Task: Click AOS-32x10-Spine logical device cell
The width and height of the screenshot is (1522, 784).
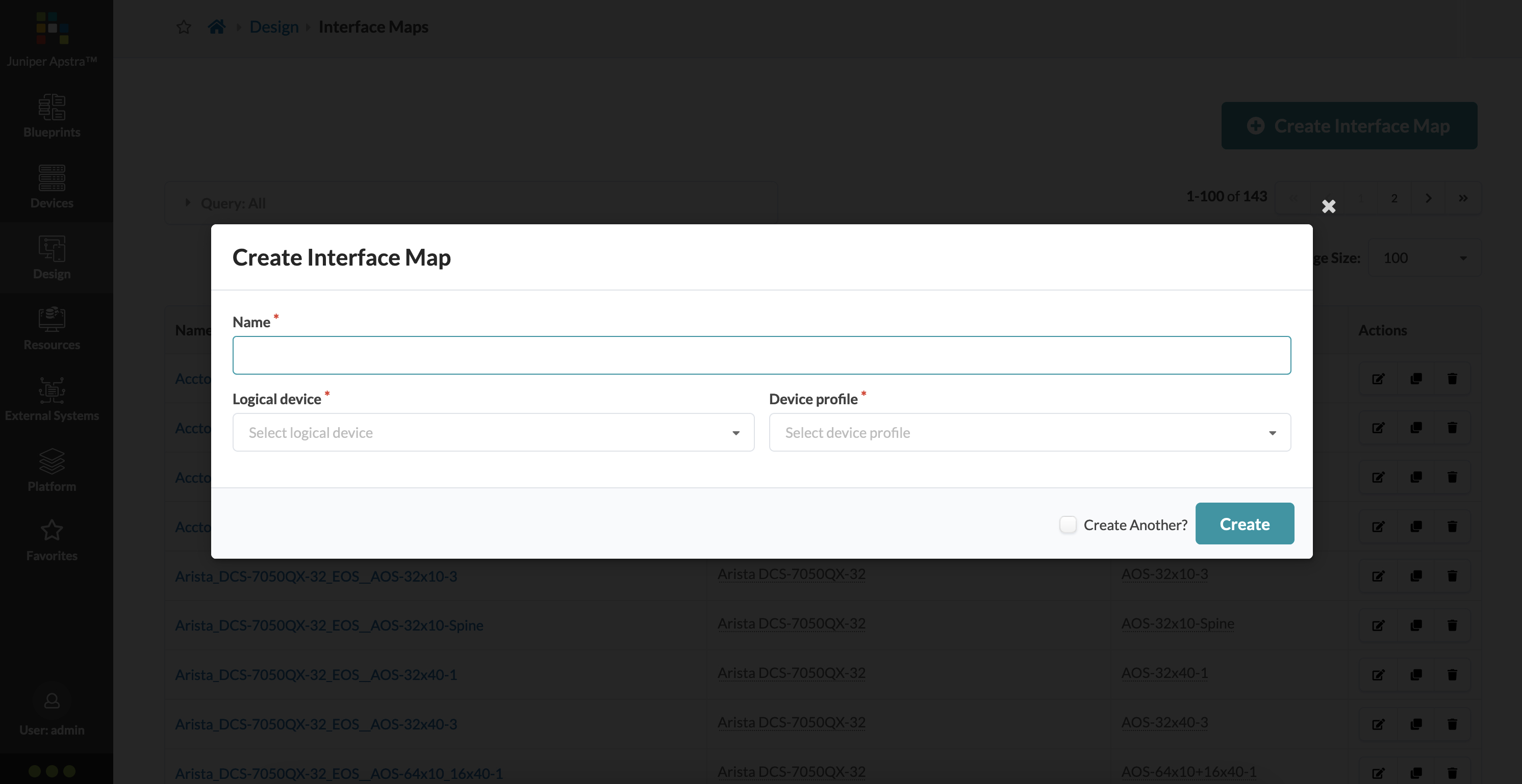Action: [1178, 623]
